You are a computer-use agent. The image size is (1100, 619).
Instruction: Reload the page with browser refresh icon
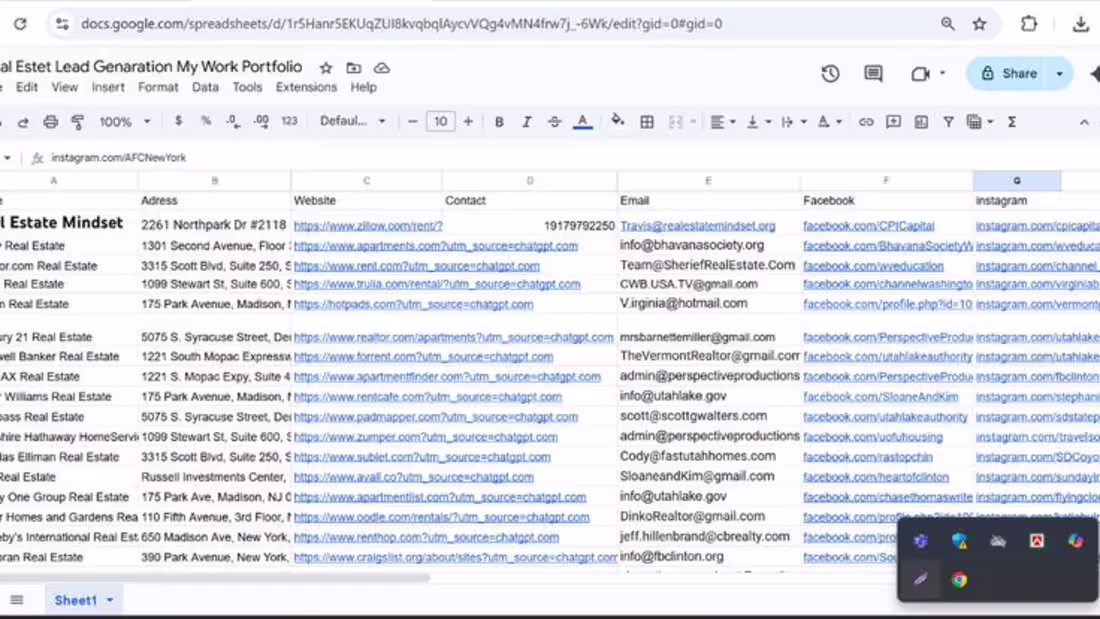(x=20, y=24)
